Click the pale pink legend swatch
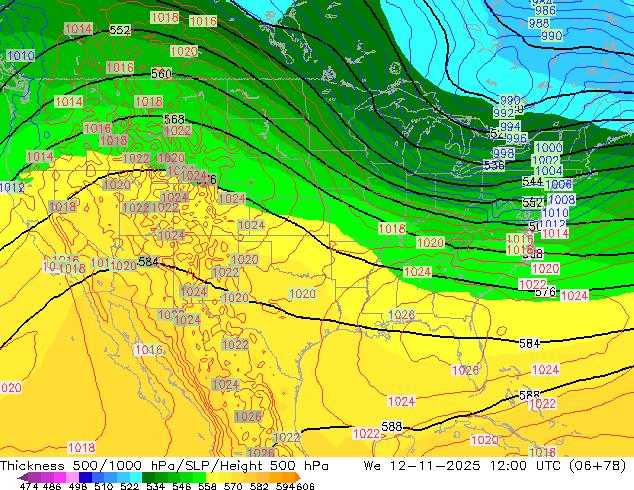The width and height of the screenshot is (634, 490). point(72,477)
